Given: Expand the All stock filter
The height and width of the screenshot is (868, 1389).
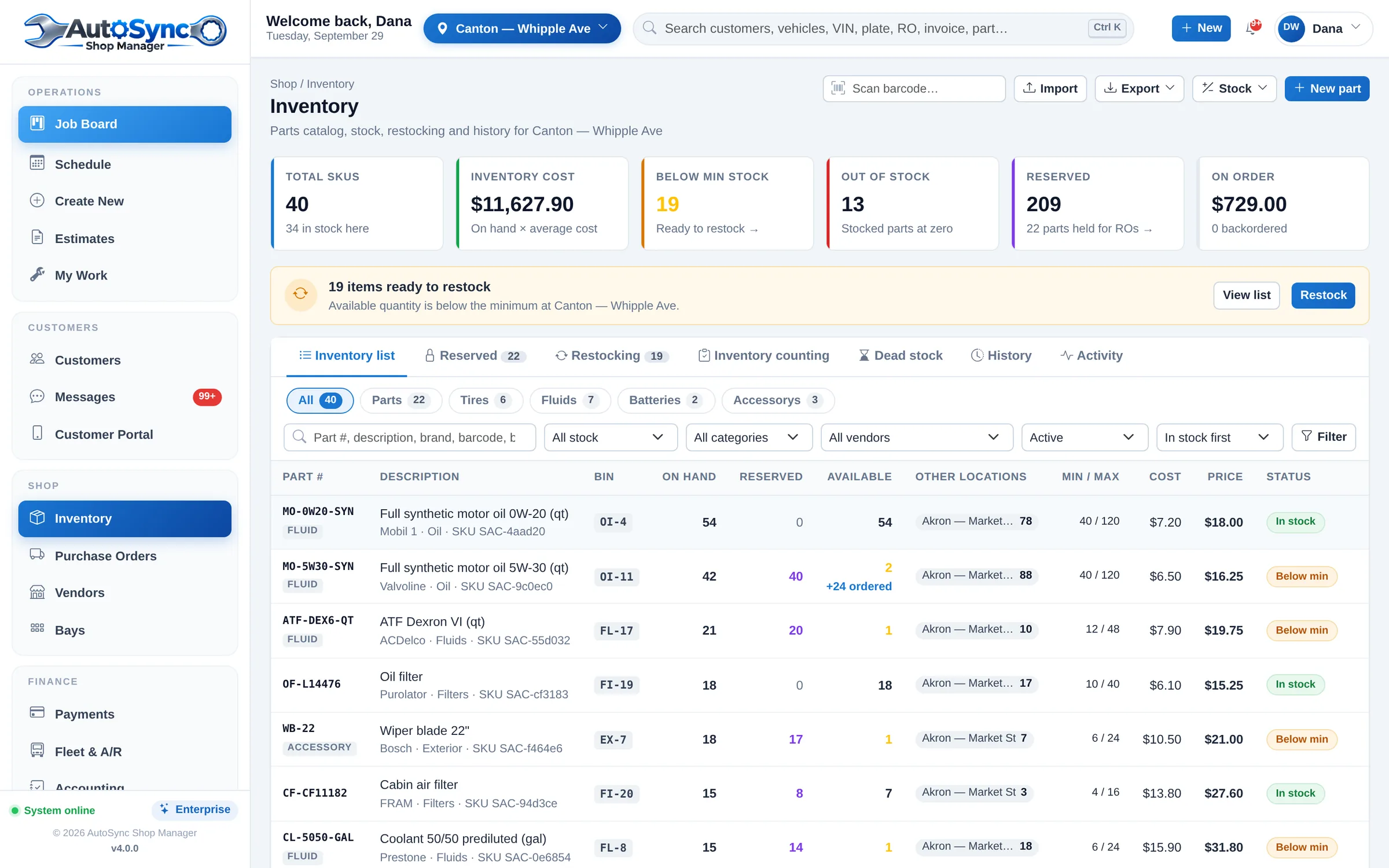Looking at the screenshot, I should click(x=611, y=437).
